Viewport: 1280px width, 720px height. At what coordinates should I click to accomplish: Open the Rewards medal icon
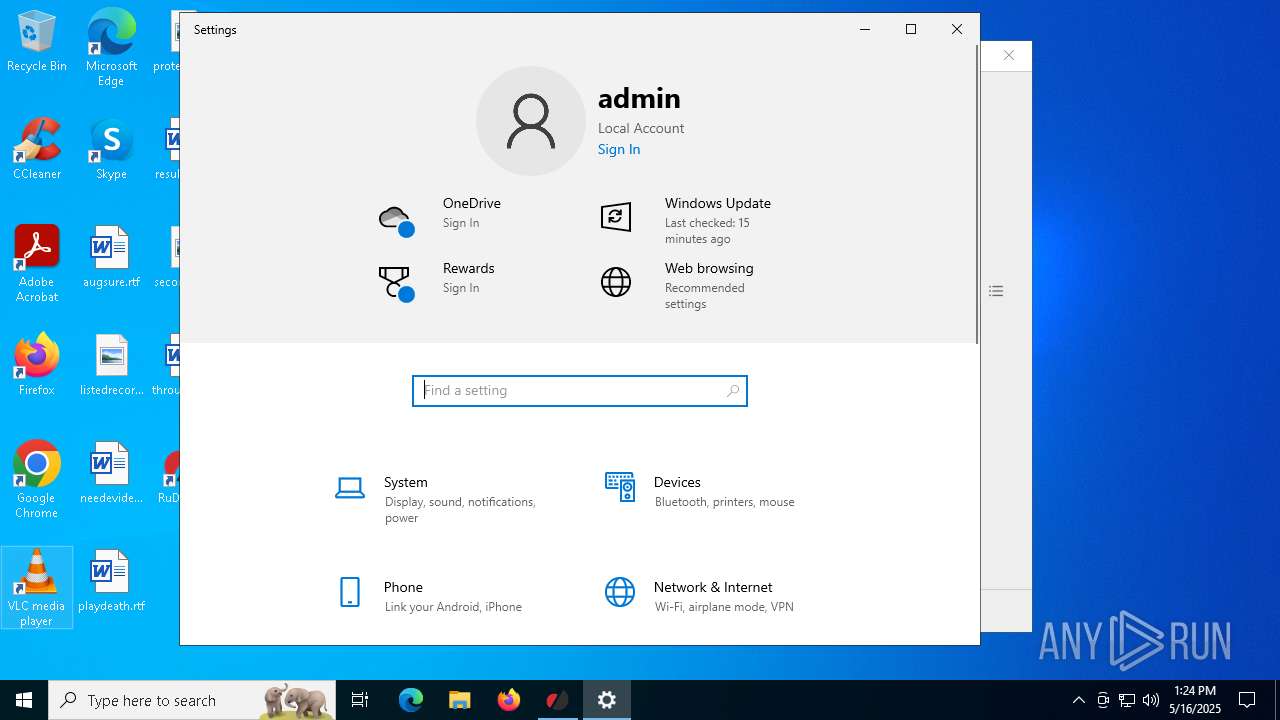[396, 284]
